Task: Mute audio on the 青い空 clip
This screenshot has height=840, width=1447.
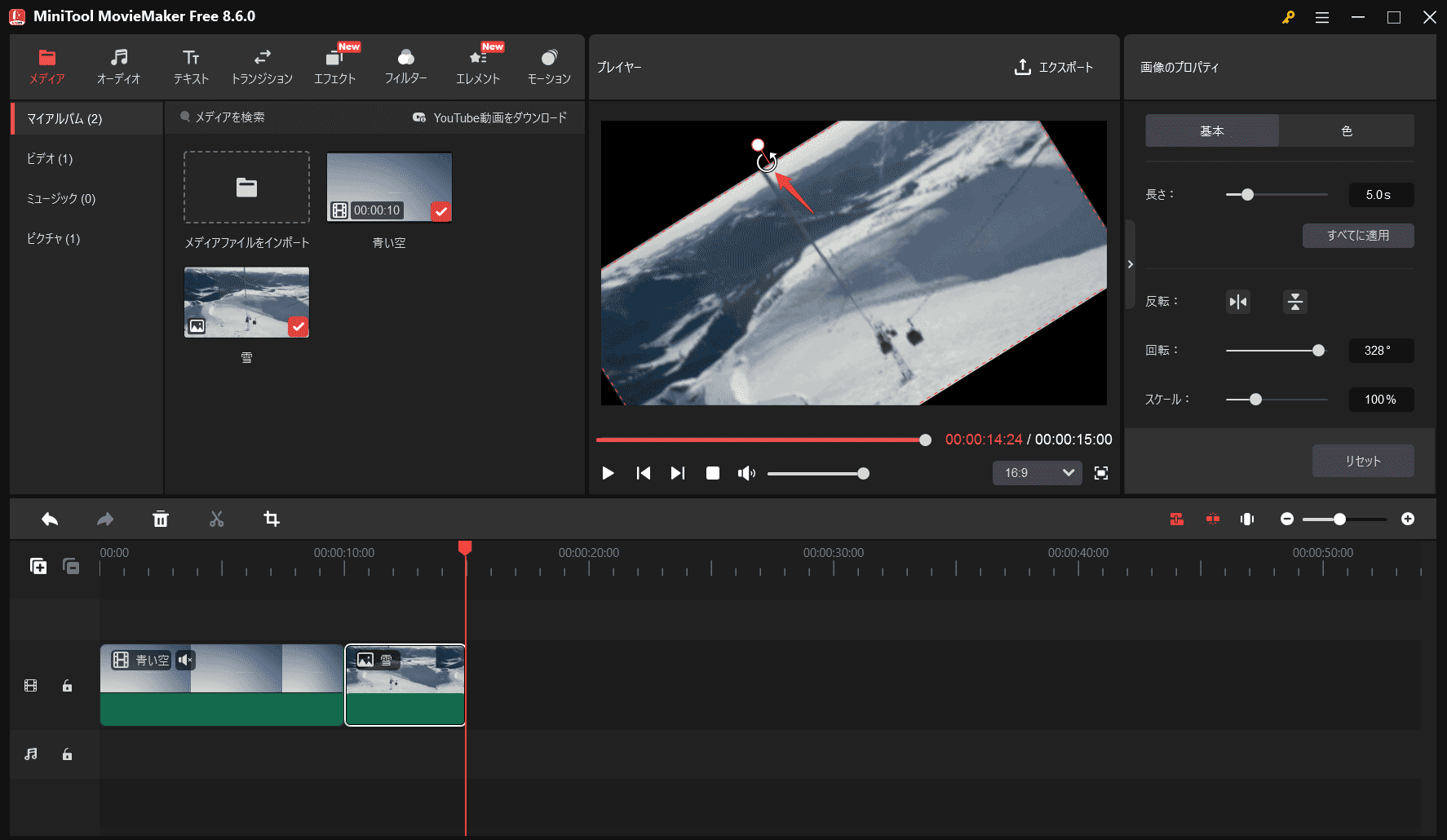Action: pos(186,661)
